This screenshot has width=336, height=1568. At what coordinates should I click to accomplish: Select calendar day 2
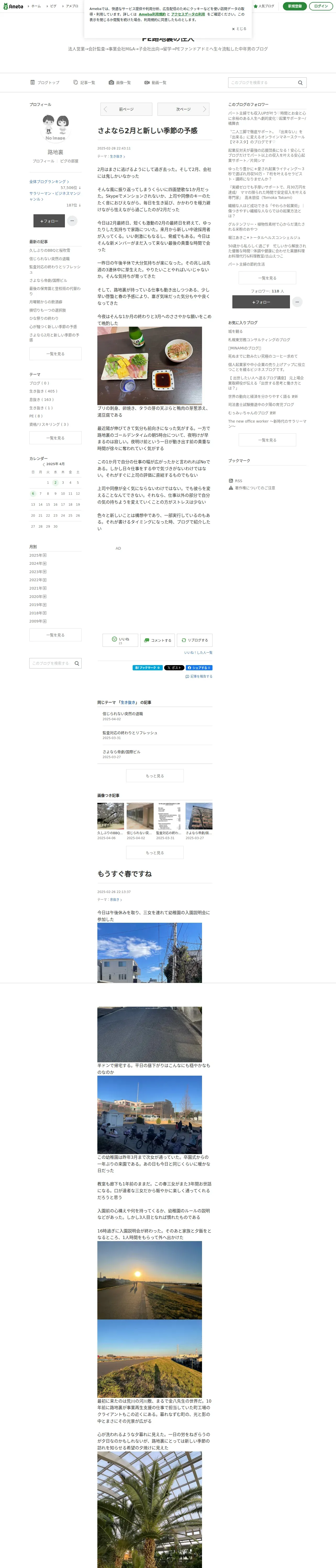coord(55,483)
